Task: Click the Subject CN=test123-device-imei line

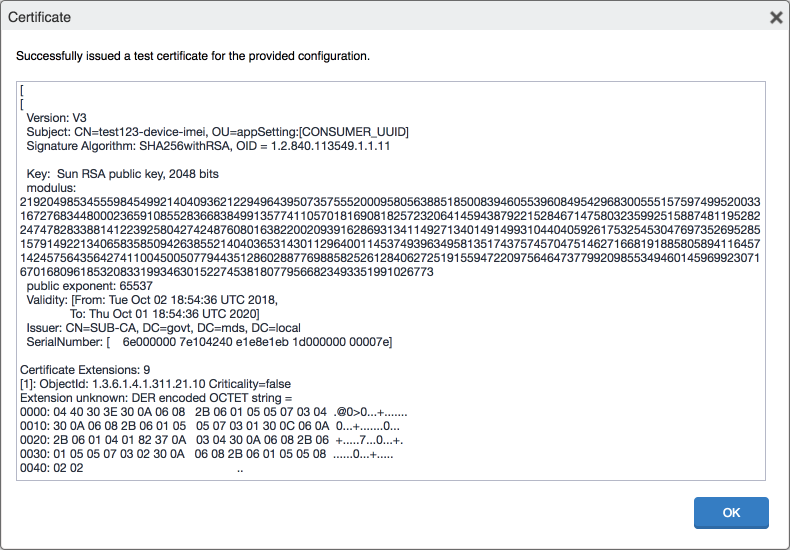Action: [217, 132]
